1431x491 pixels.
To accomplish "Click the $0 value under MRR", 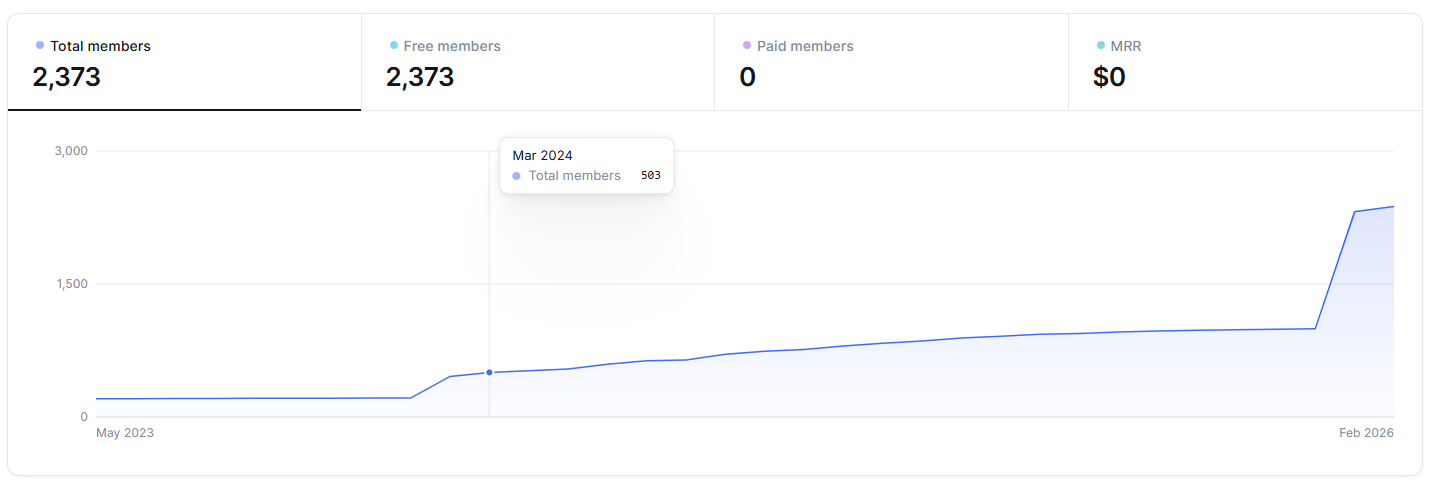I will coord(1109,77).
